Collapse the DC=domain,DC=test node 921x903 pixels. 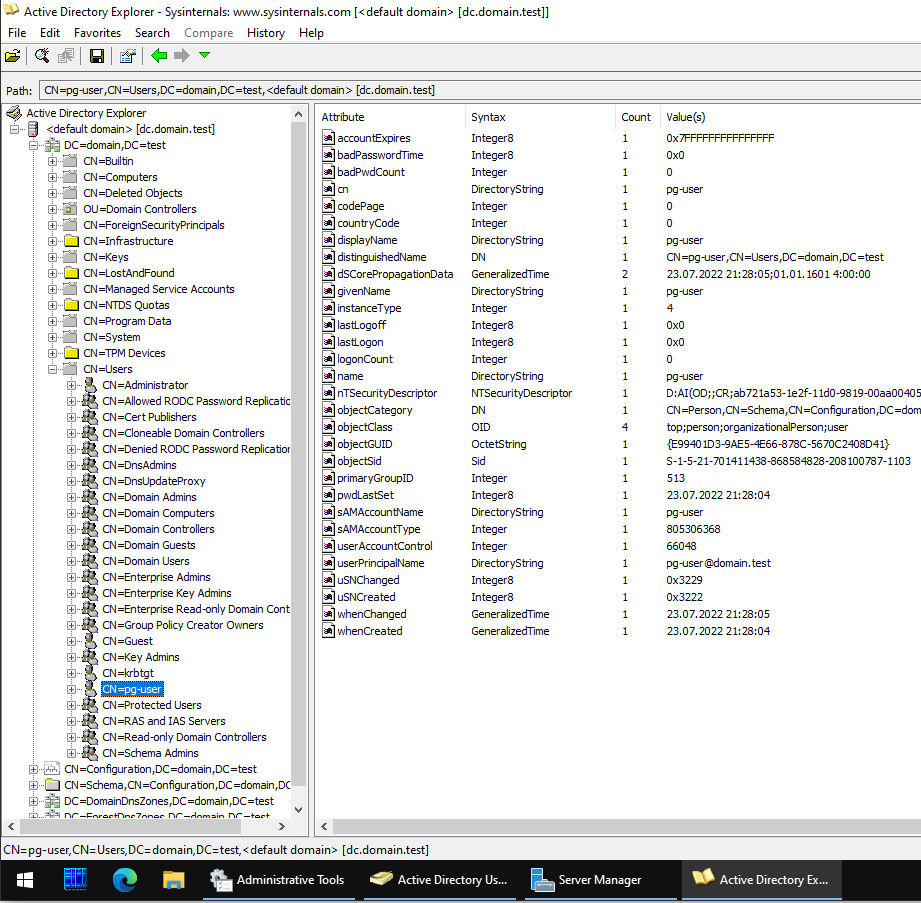33,145
